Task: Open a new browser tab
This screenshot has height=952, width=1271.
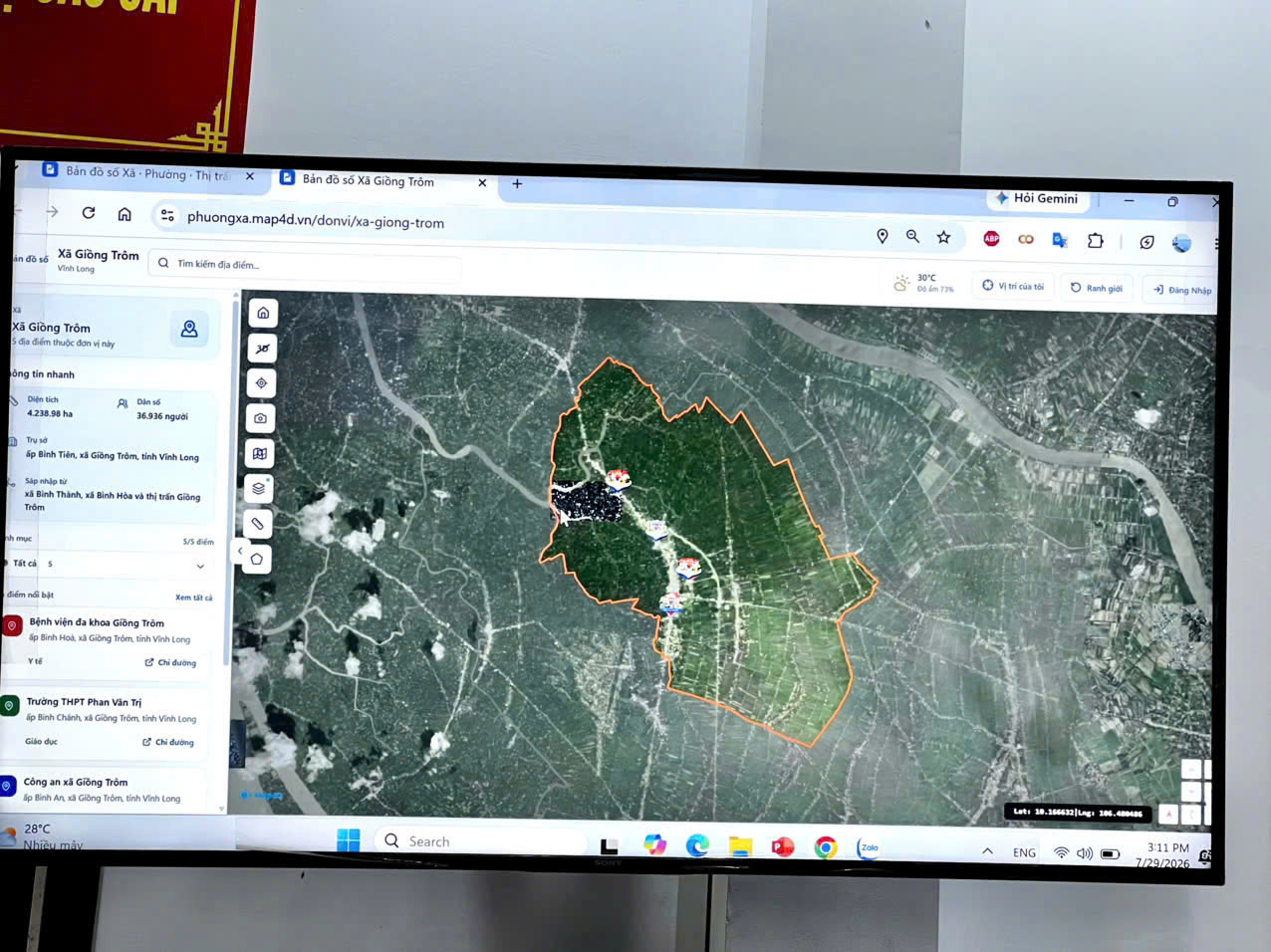Action: pyautogui.click(x=517, y=184)
